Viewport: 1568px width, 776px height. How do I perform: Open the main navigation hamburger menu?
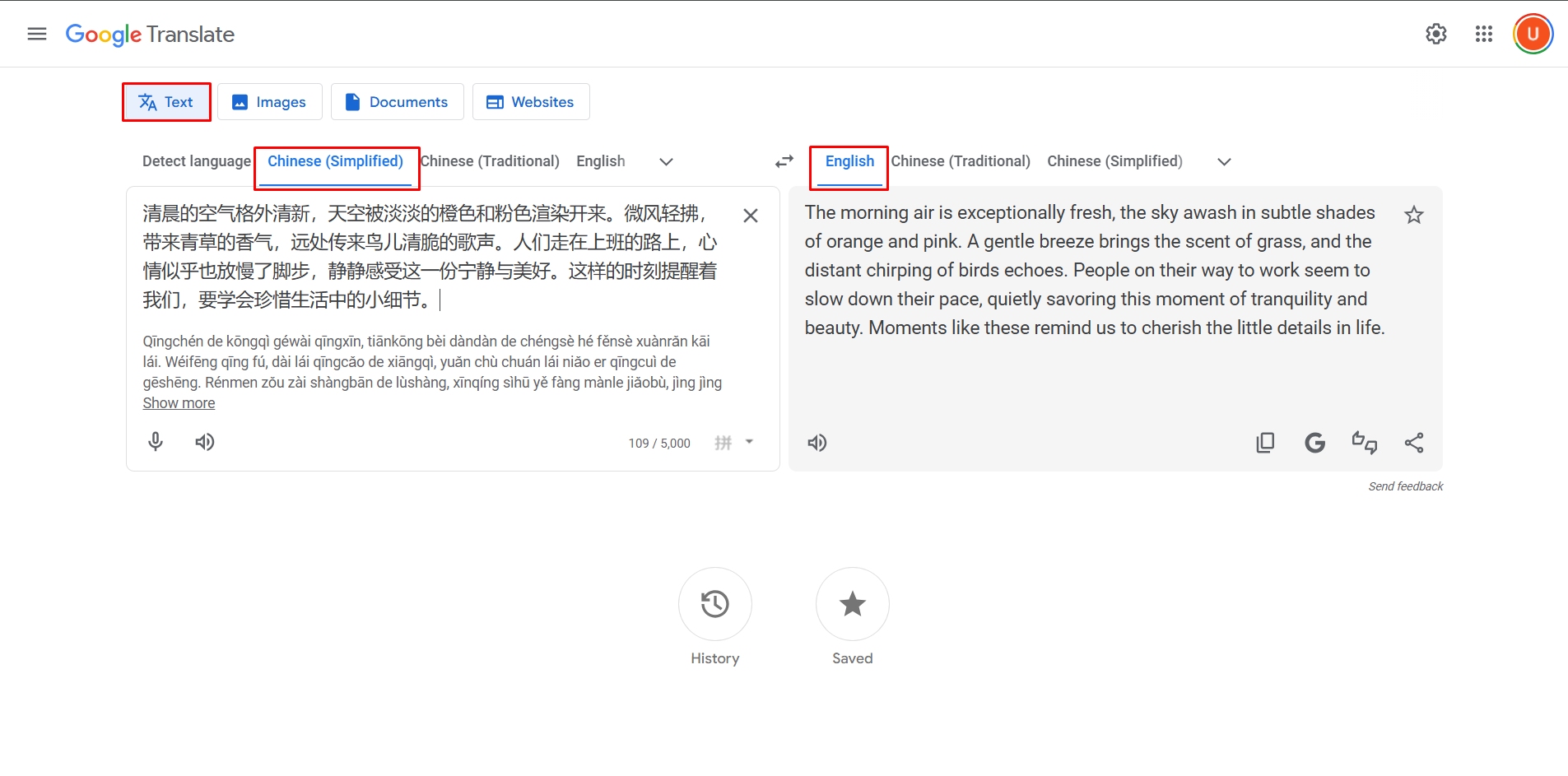[x=36, y=34]
